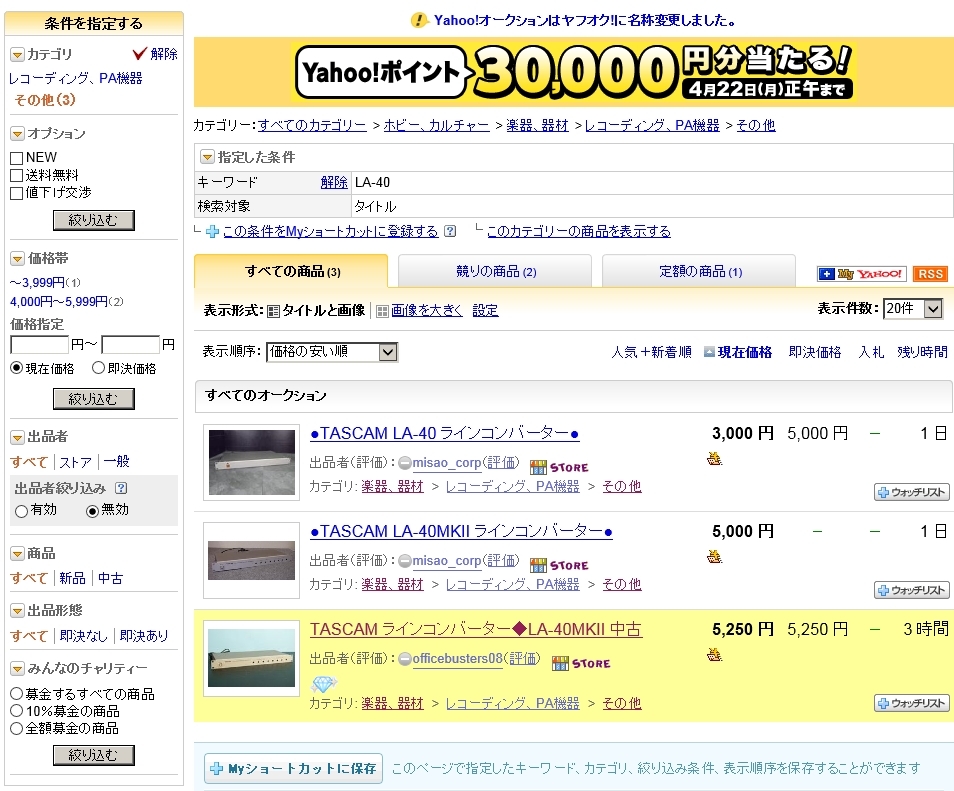Viewport: 954px width, 791px height.
Task: Click icon under 5,000円 price
Action: [714, 557]
